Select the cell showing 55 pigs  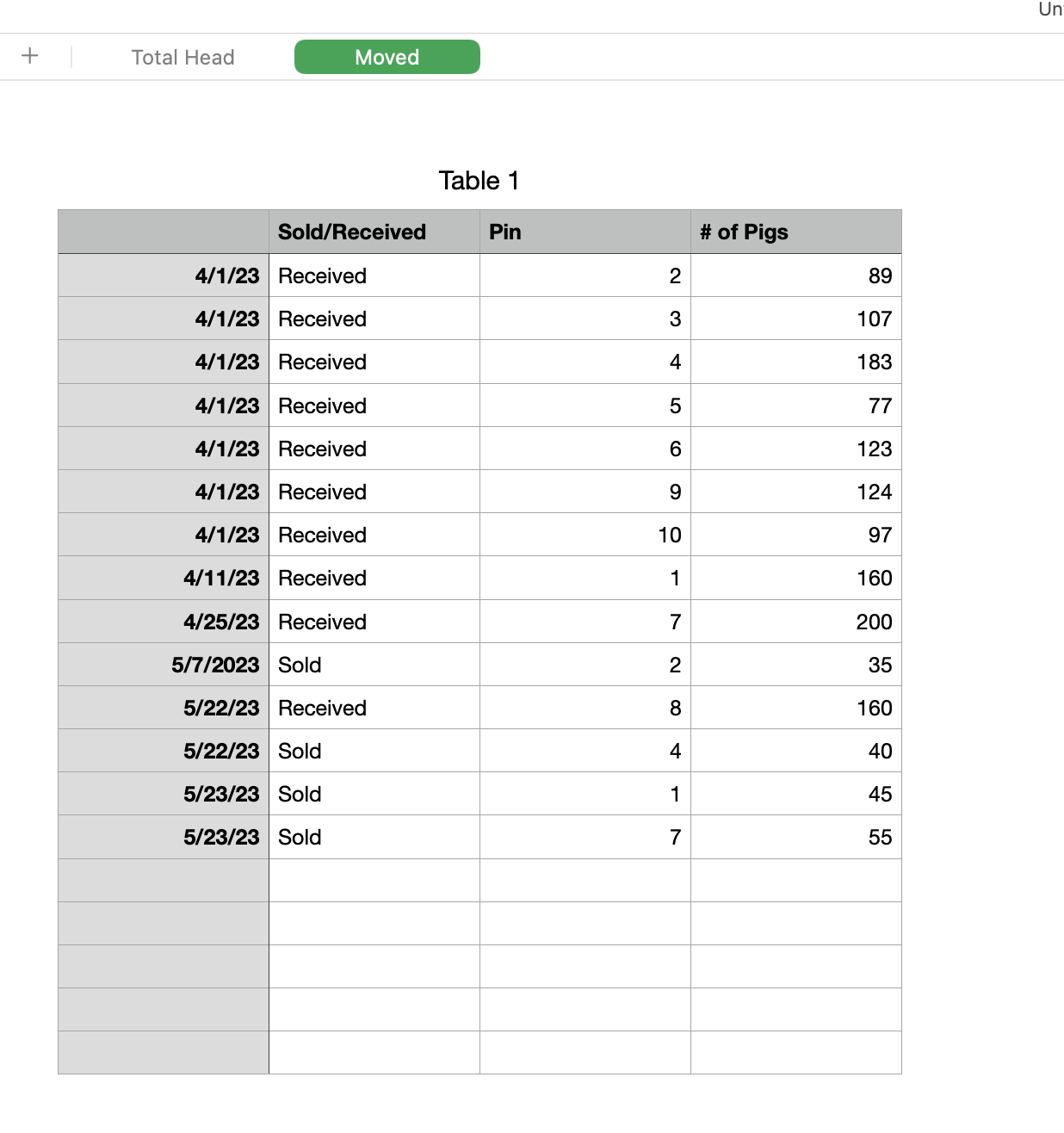(795, 837)
